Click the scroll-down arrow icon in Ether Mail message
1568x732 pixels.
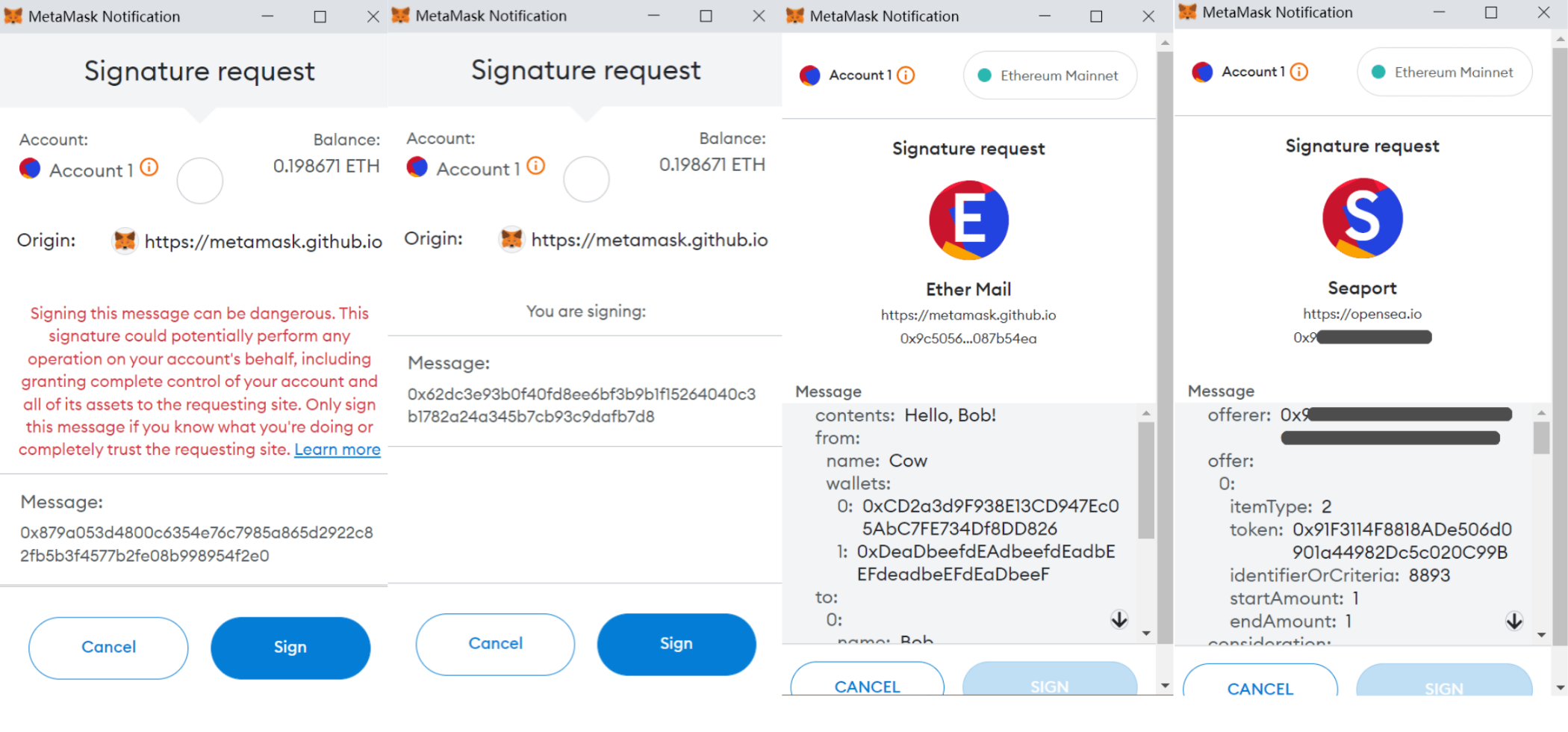pos(1119,619)
